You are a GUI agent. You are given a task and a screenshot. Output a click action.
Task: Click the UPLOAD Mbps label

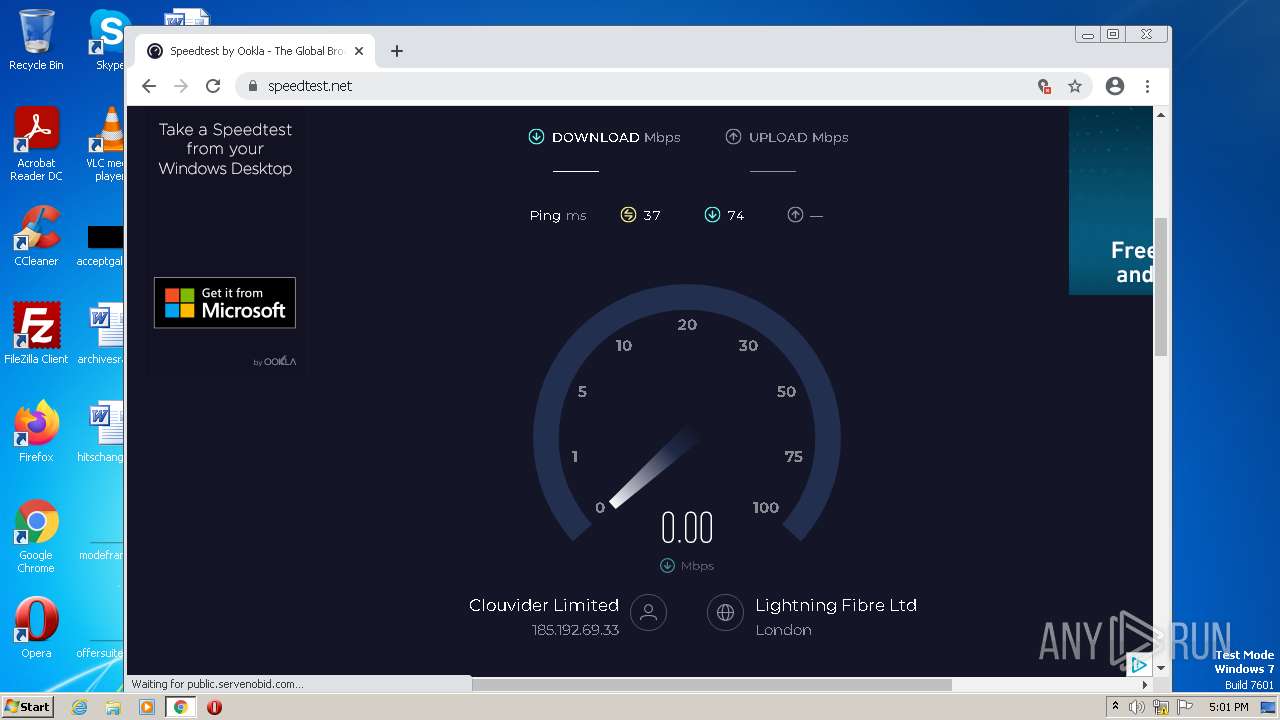(798, 137)
